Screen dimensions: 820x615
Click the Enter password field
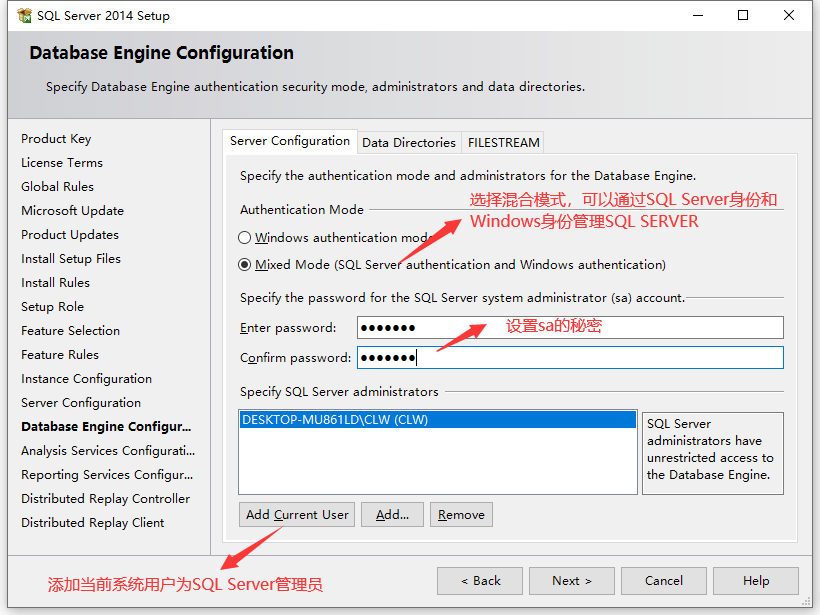pos(570,328)
